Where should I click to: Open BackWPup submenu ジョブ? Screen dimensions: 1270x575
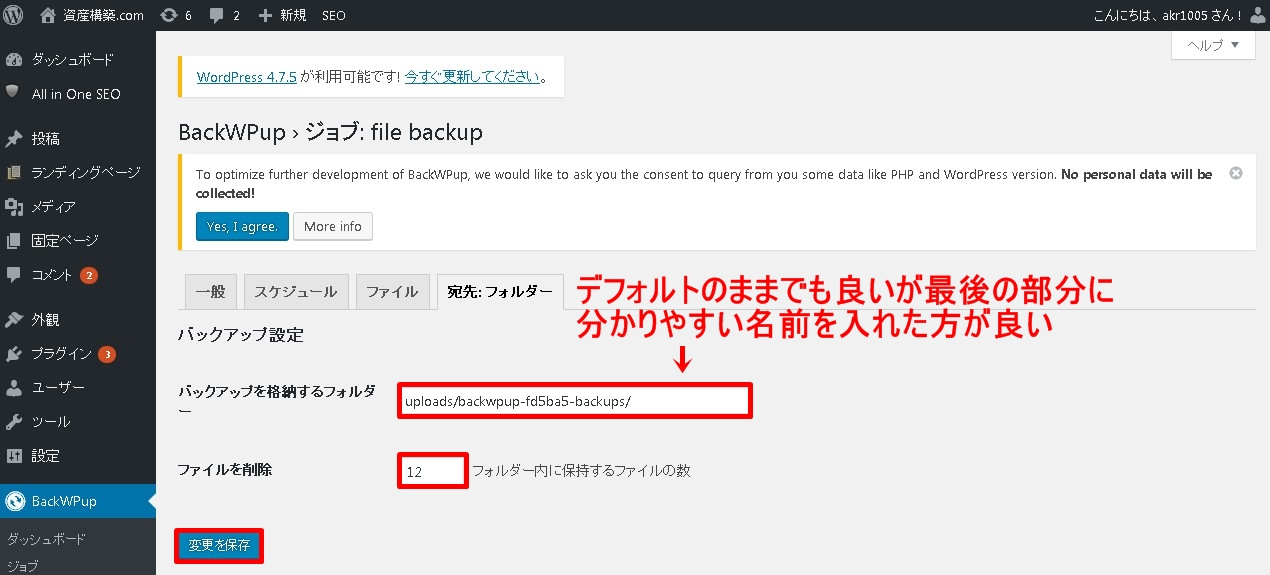23,566
